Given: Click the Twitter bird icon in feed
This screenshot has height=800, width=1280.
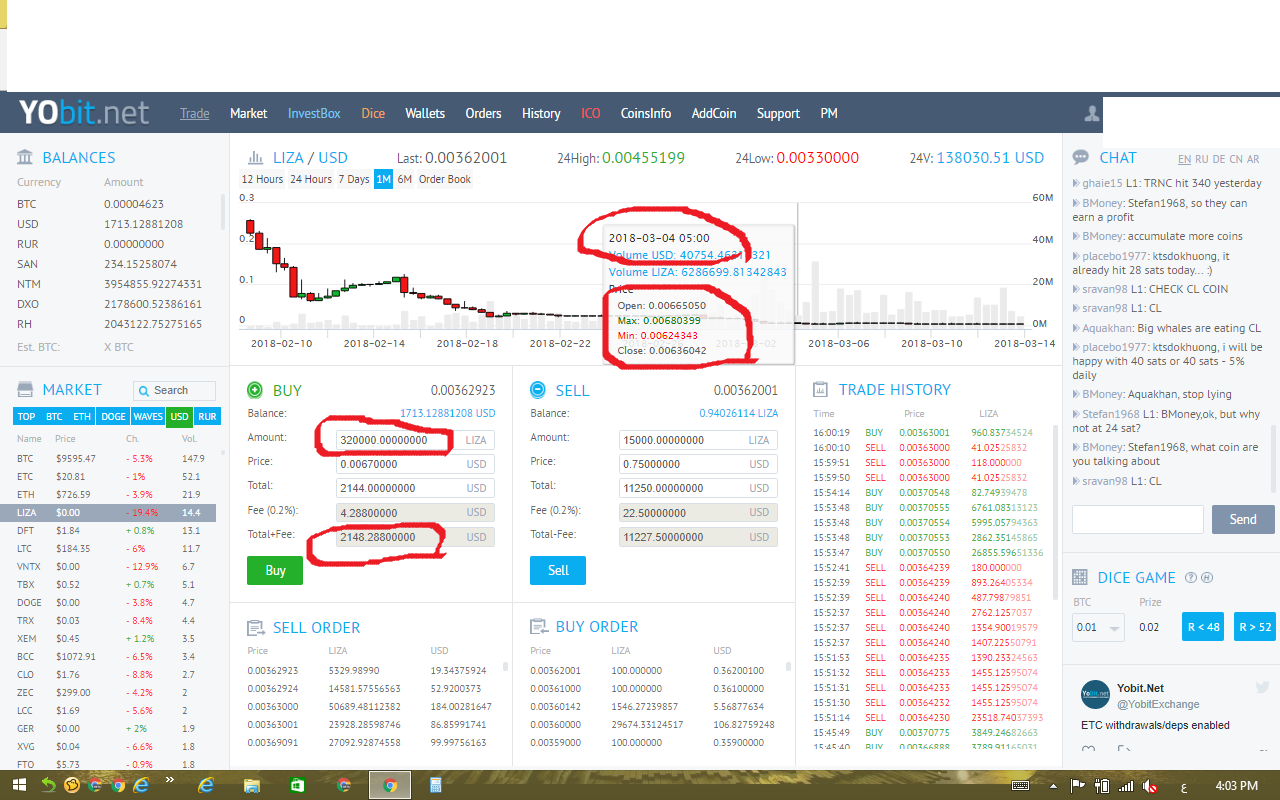Looking at the screenshot, I should click(x=1262, y=688).
